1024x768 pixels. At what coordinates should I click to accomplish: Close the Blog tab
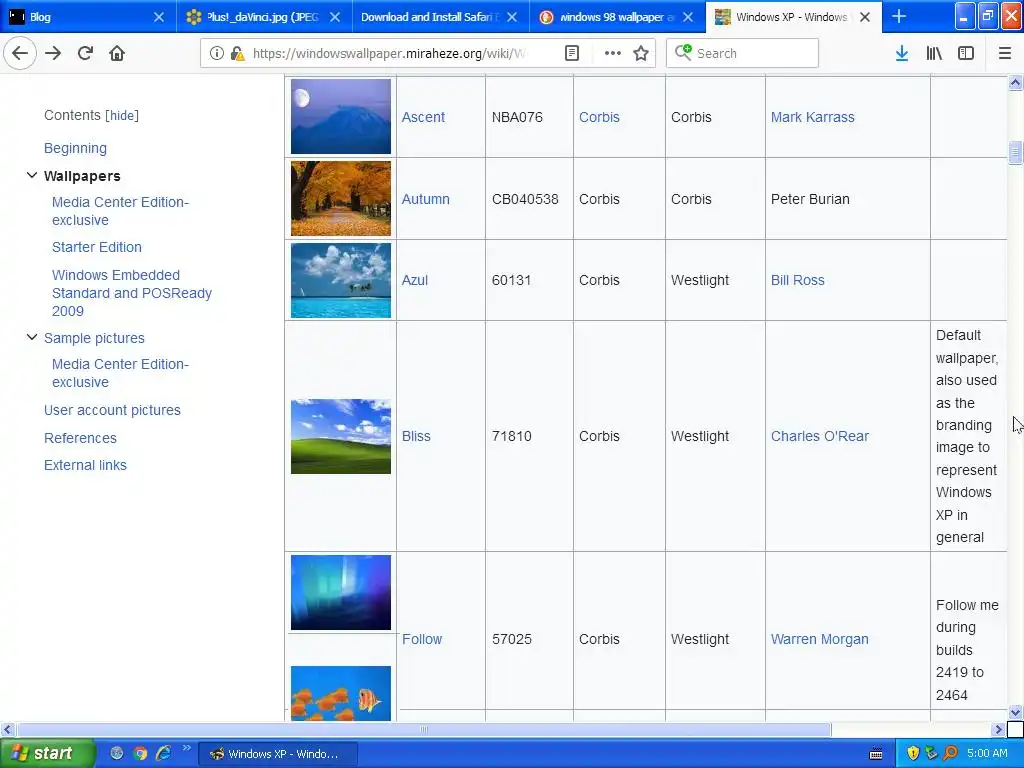[159, 17]
